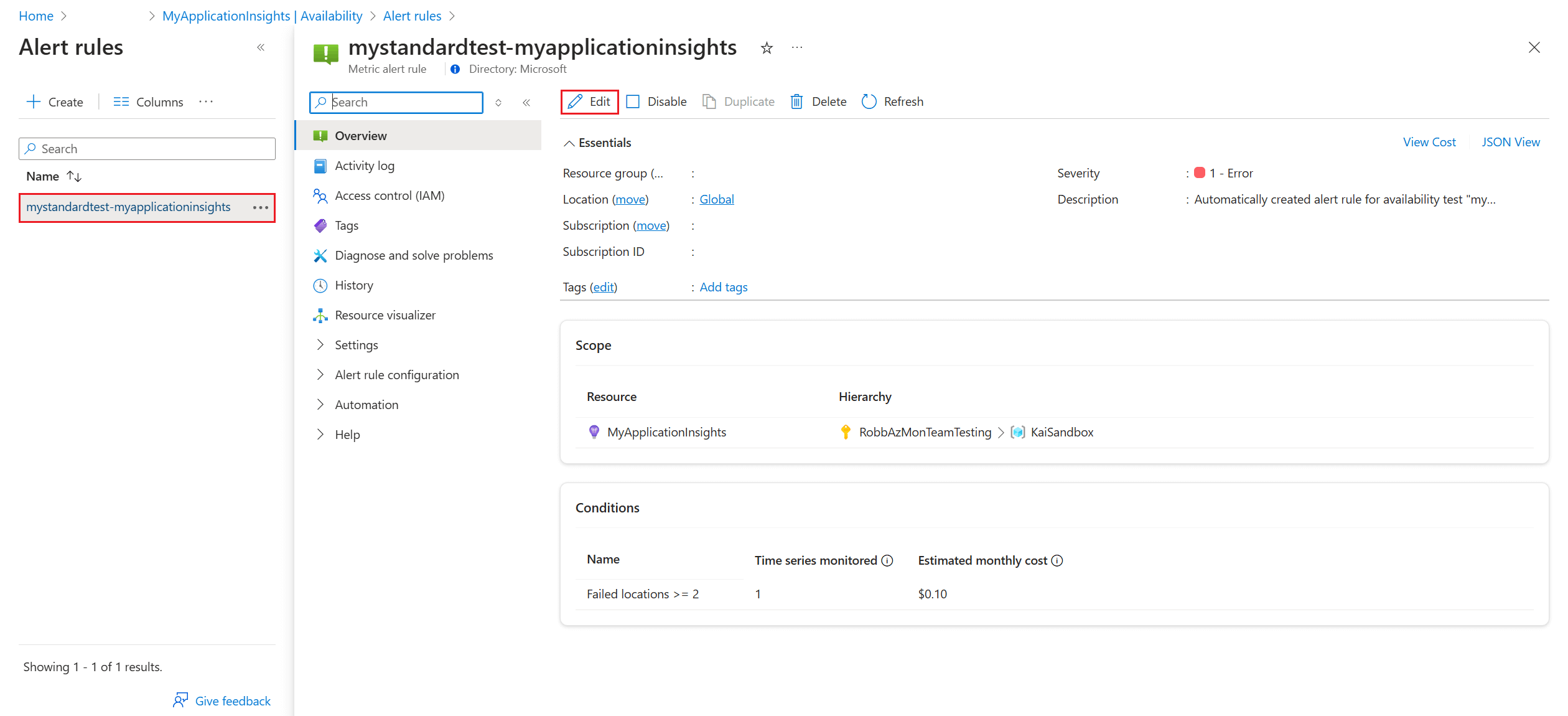Collapse the Essentials section
Screen dimensions: 1568x716
click(x=569, y=143)
